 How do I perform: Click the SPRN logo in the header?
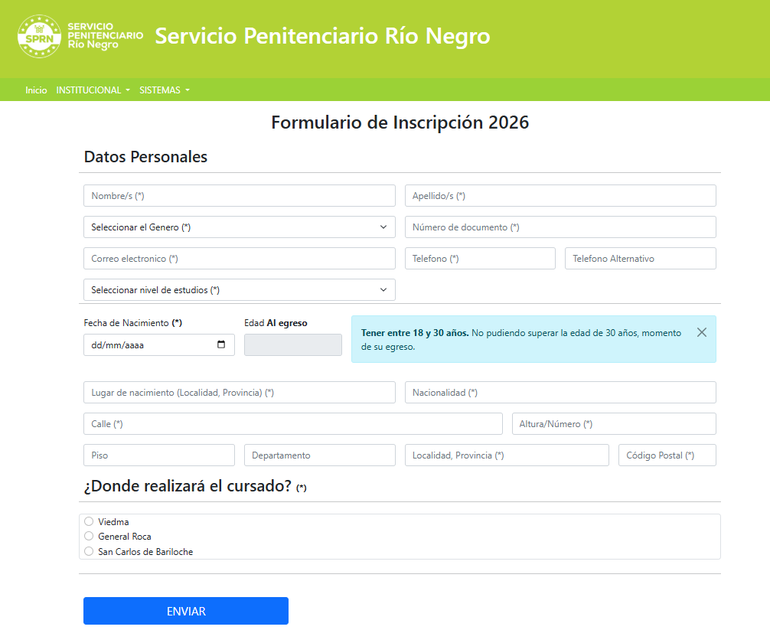[x=40, y=37]
